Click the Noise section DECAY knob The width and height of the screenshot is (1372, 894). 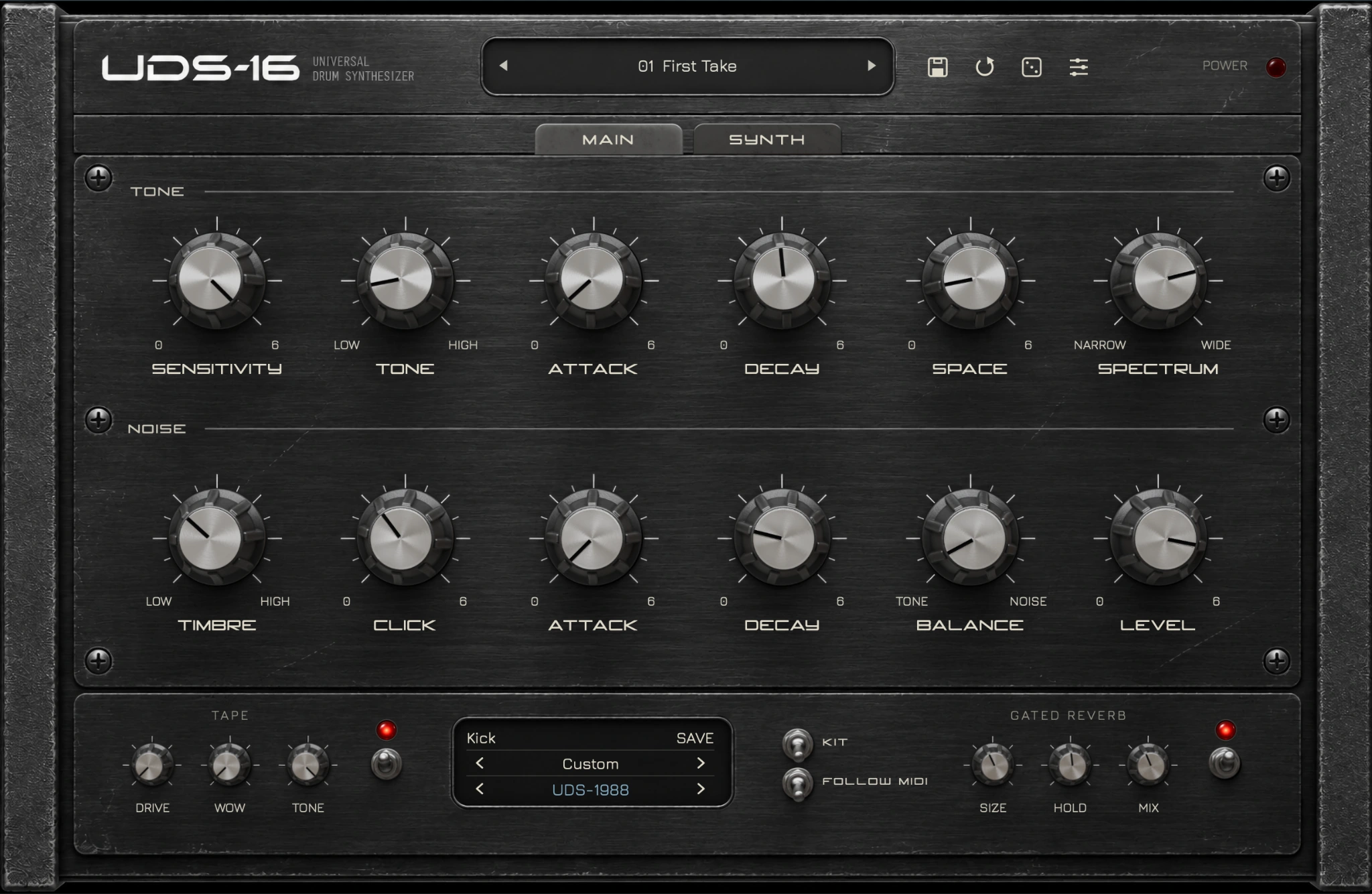(x=782, y=537)
